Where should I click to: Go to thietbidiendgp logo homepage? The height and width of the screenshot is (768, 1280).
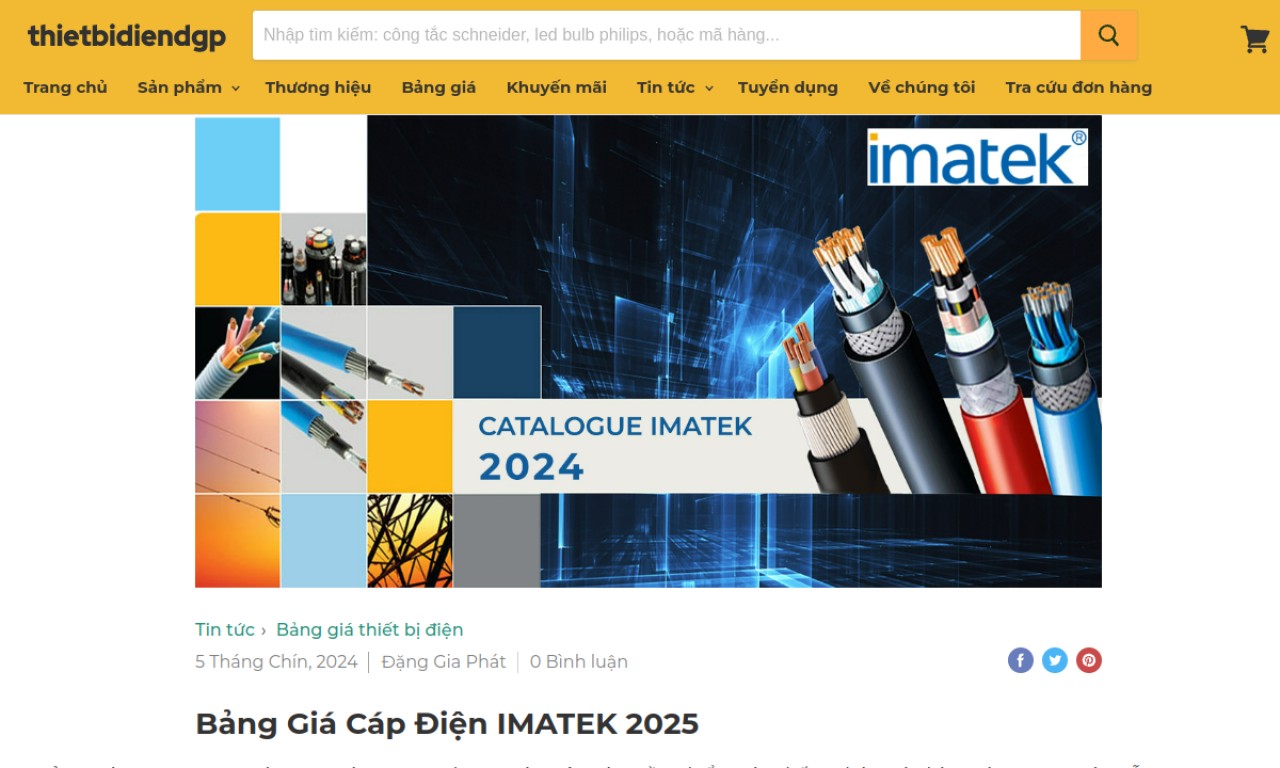click(127, 37)
